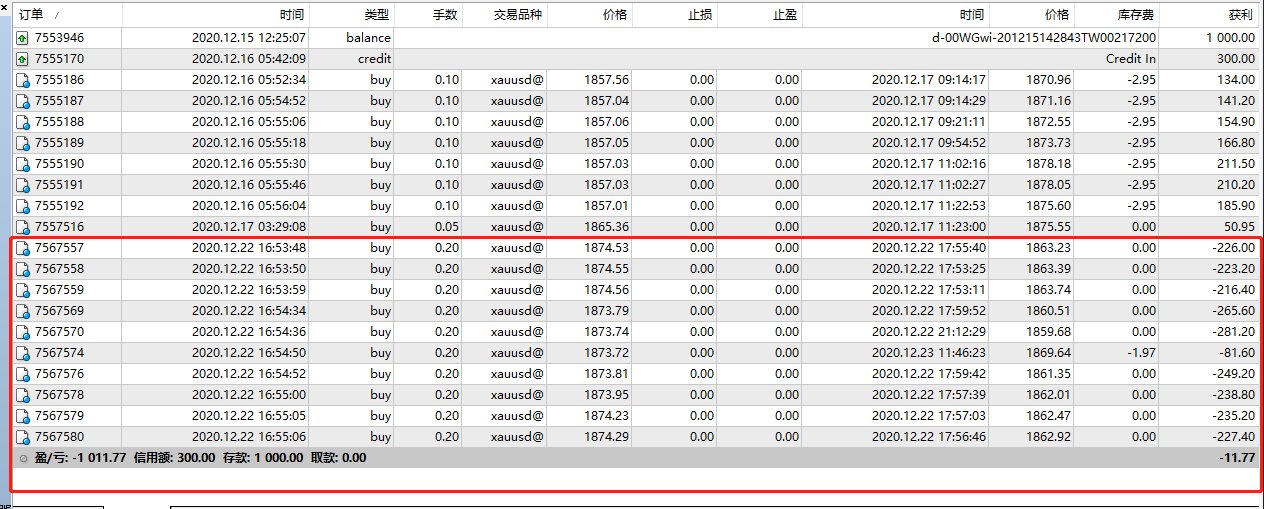Viewport: 1264px width, 509px height.
Task: Close the terminal panel with the x icon
Action: pos(5,8)
